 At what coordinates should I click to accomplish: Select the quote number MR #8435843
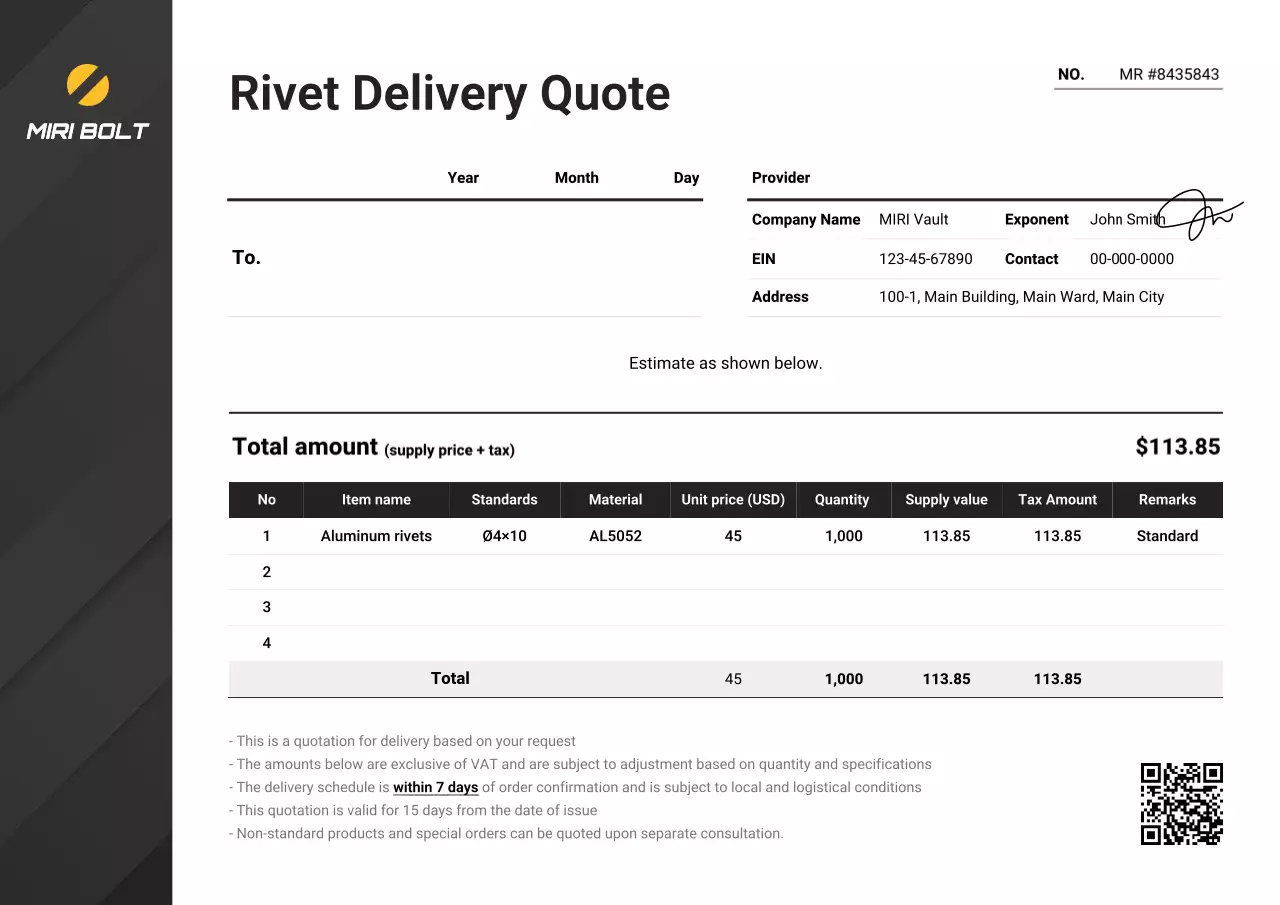pyautogui.click(x=1169, y=74)
